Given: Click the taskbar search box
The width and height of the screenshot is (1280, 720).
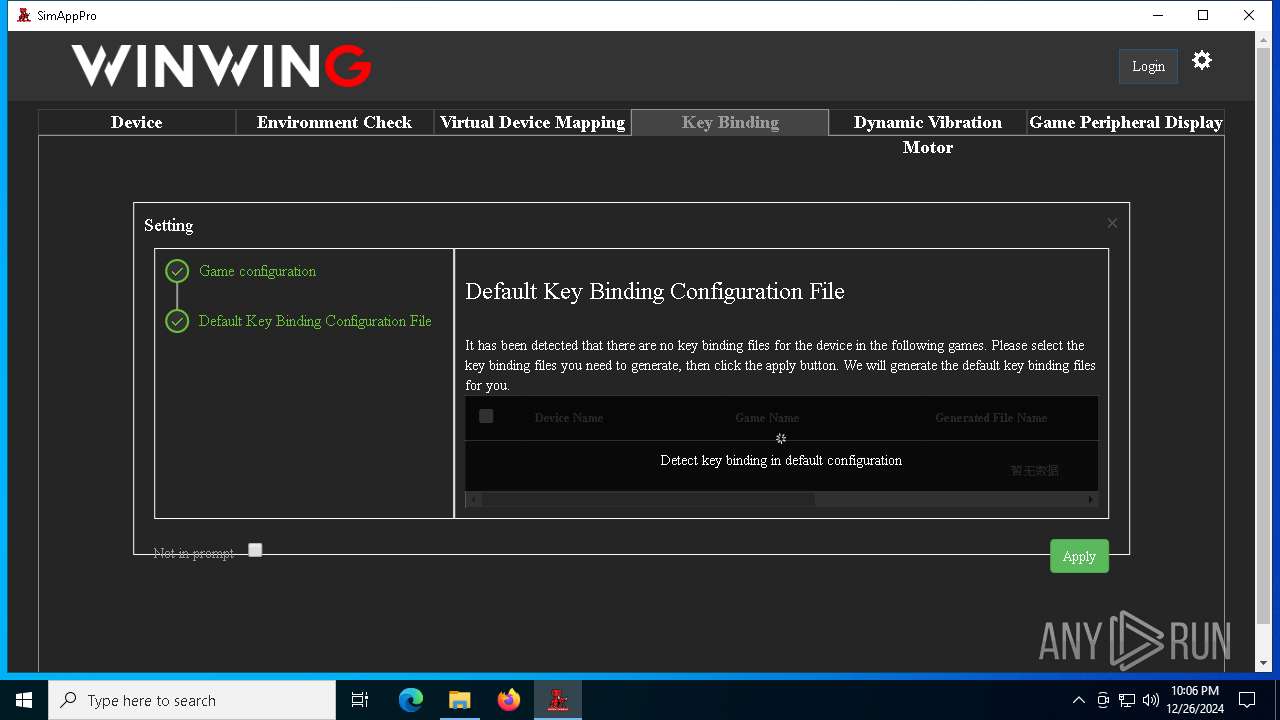Looking at the screenshot, I should pyautogui.click(x=192, y=700).
